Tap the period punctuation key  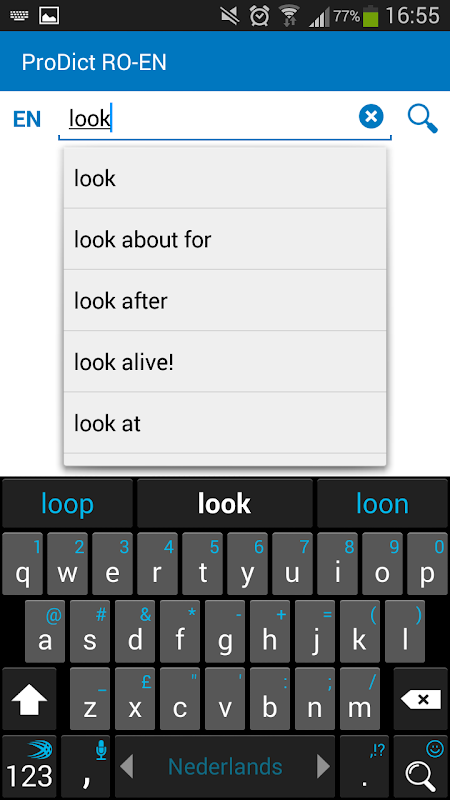[x=364, y=766]
